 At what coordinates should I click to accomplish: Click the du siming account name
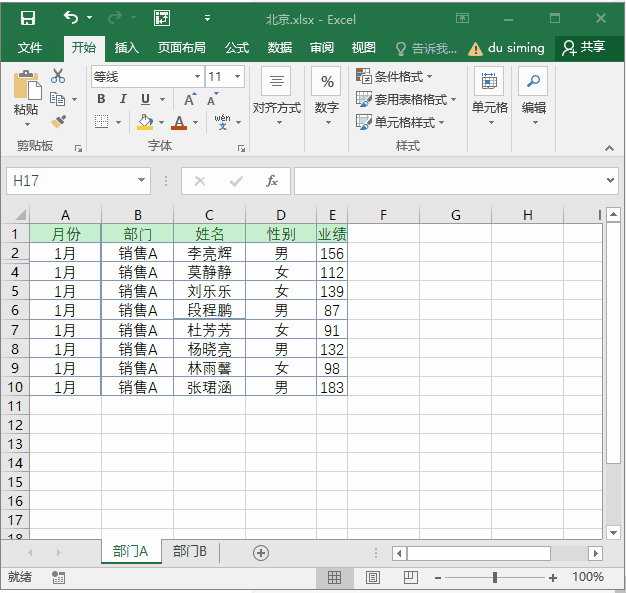tap(516, 48)
